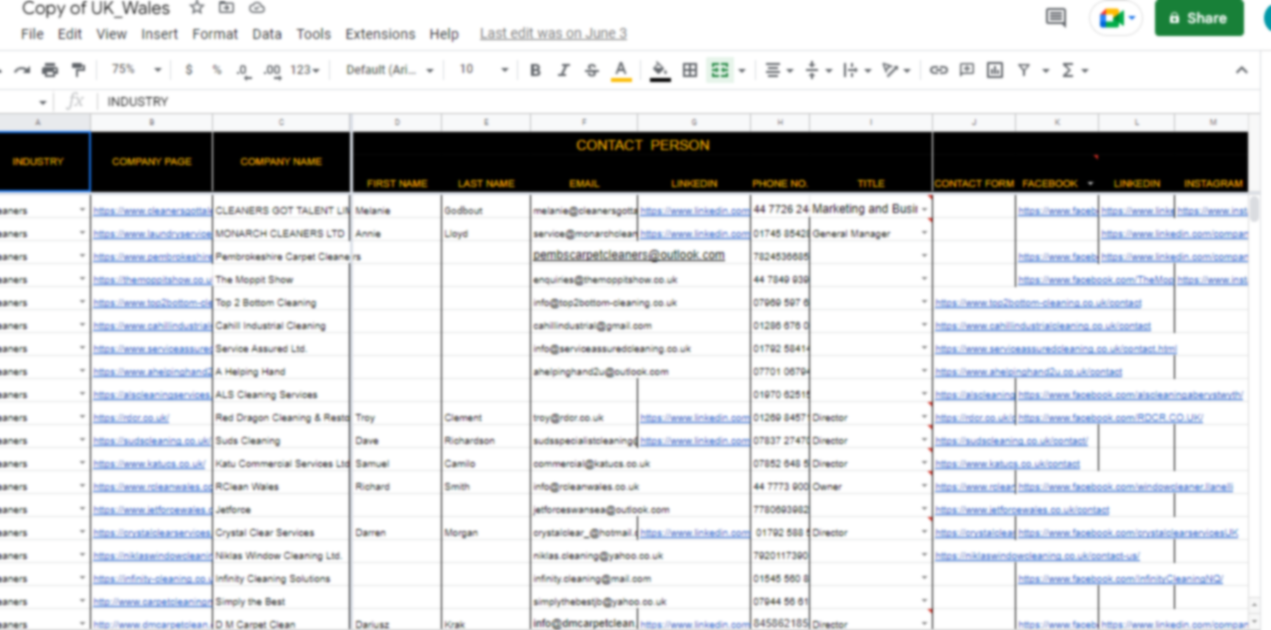
Task: Select the paint format tool
Action: click(x=78, y=70)
